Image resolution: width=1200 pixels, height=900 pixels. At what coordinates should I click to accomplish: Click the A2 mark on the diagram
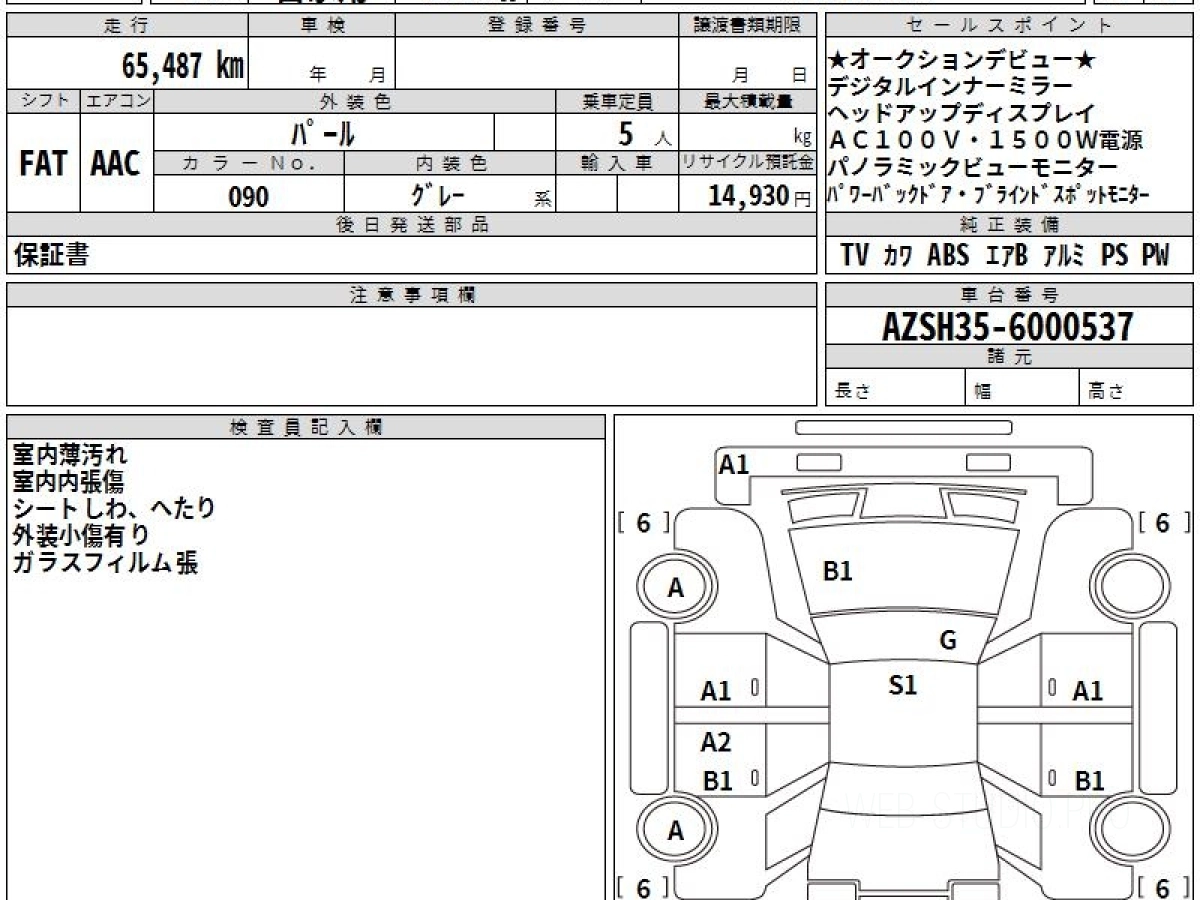tap(716, 742)
